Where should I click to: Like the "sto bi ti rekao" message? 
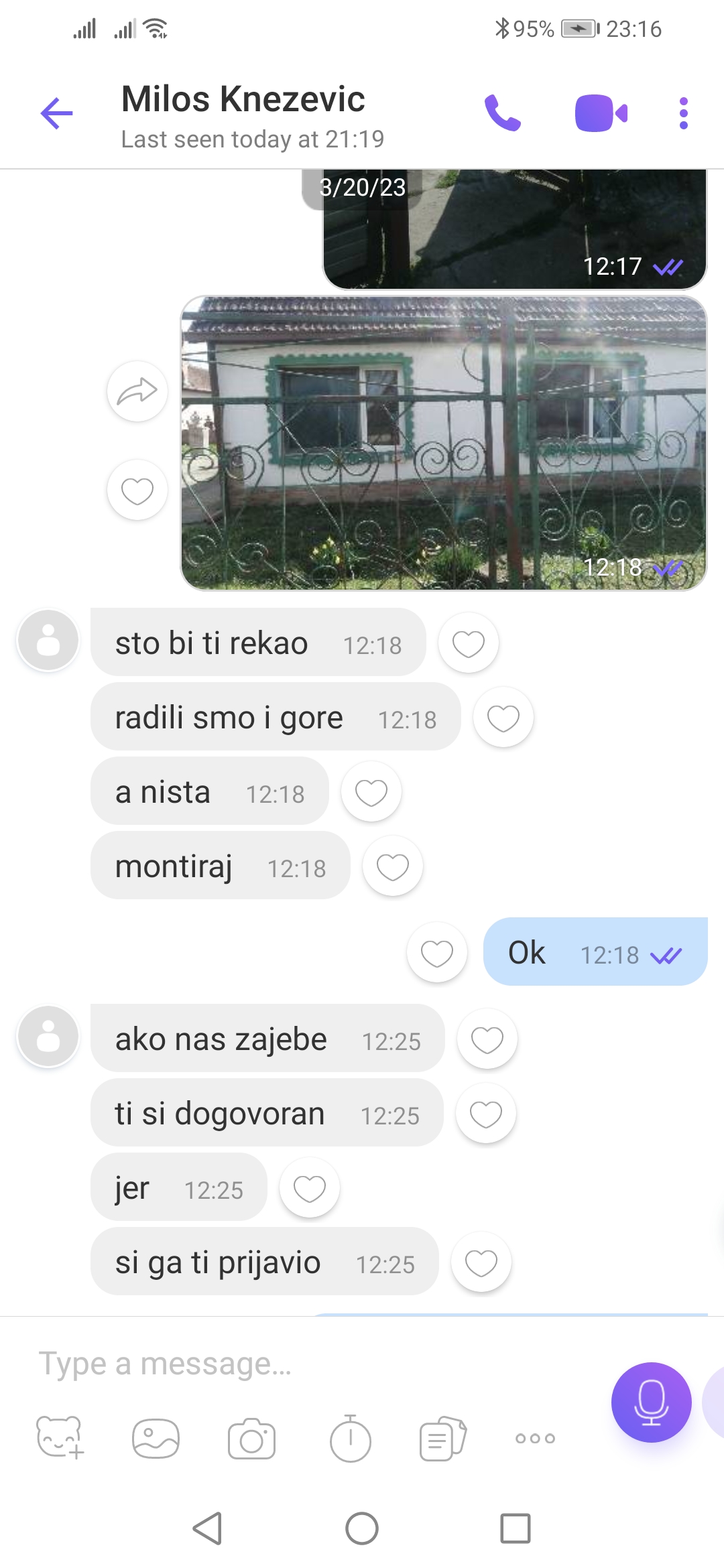[x=468, y=643]
